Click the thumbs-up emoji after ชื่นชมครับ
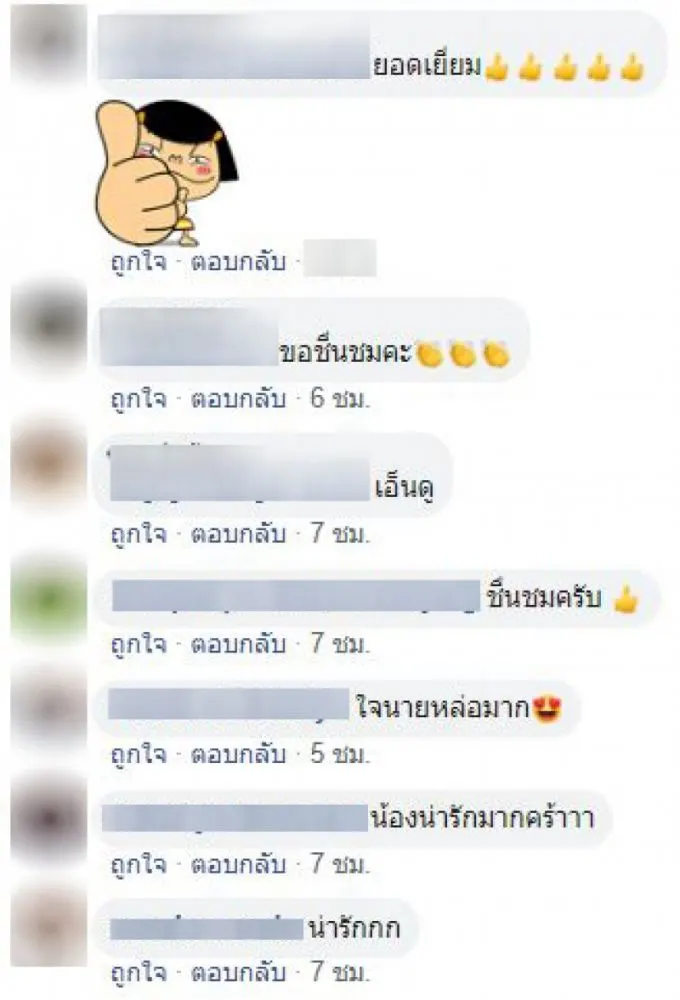680x1000 pixels. pyautogui.click(x=626, y=599)
